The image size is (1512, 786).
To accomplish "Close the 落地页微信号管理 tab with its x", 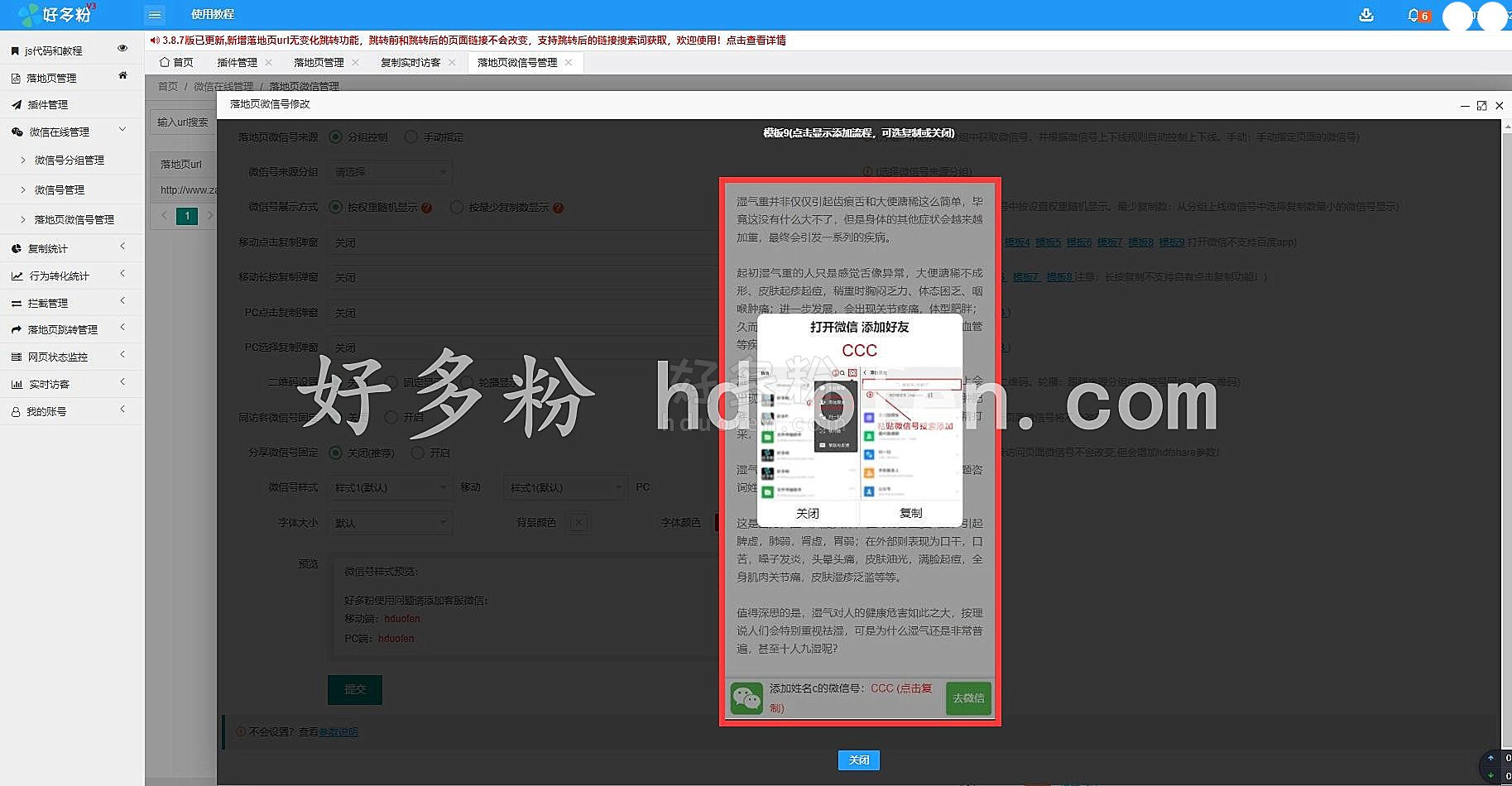I will (x=569, y=63).
